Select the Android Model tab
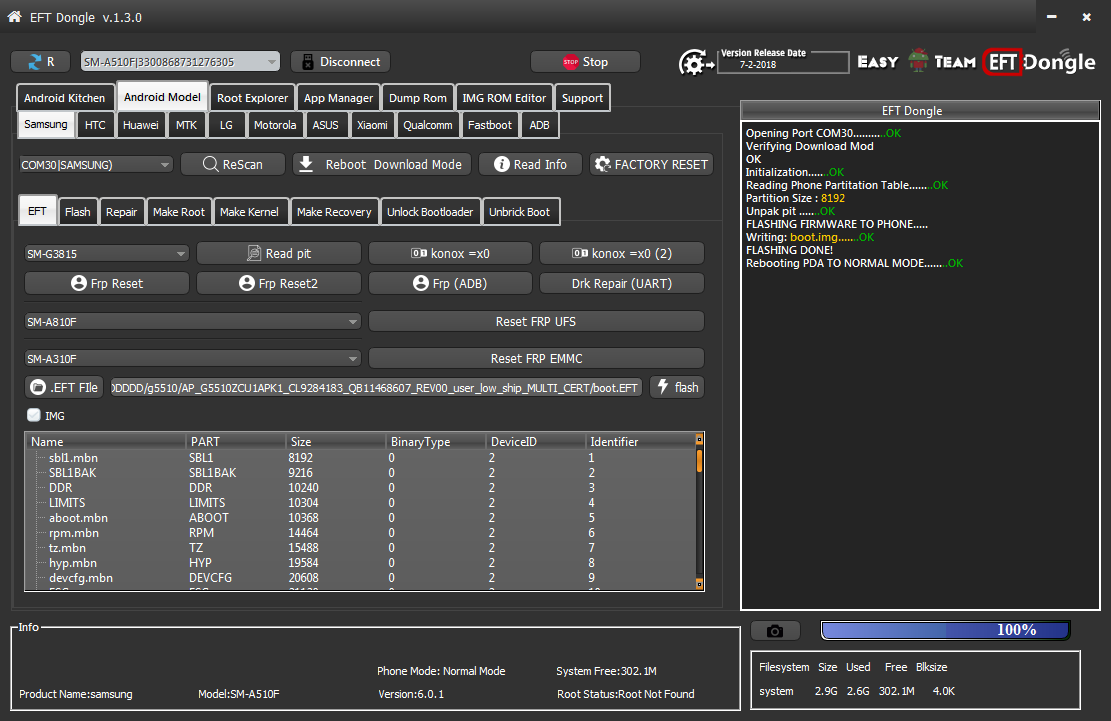 pyautogui.click(x=162, y=97)
